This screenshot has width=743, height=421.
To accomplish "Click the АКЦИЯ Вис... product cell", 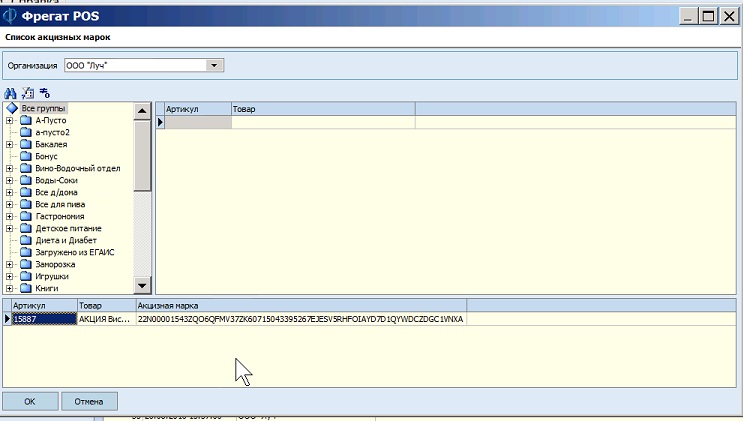I will [x=107, y=319].
